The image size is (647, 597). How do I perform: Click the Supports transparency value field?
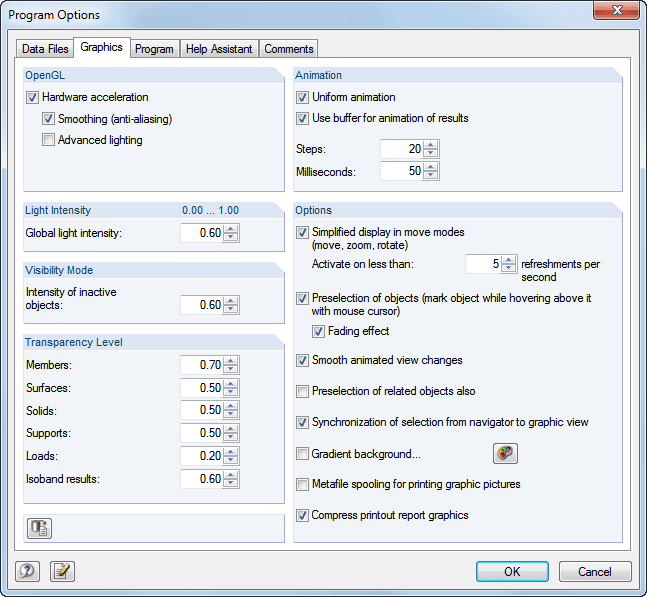click(202, 433)
